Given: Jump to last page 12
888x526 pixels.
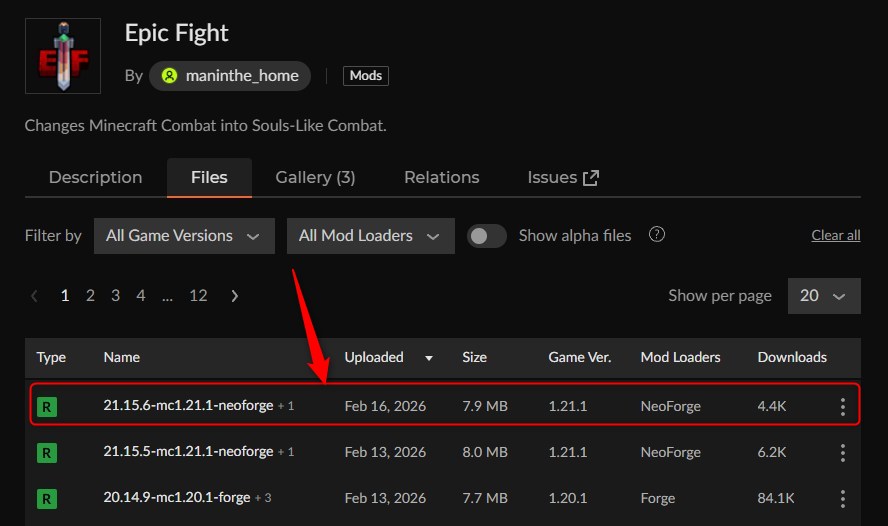Looking at the screenshot, I should tap(198, 296).
